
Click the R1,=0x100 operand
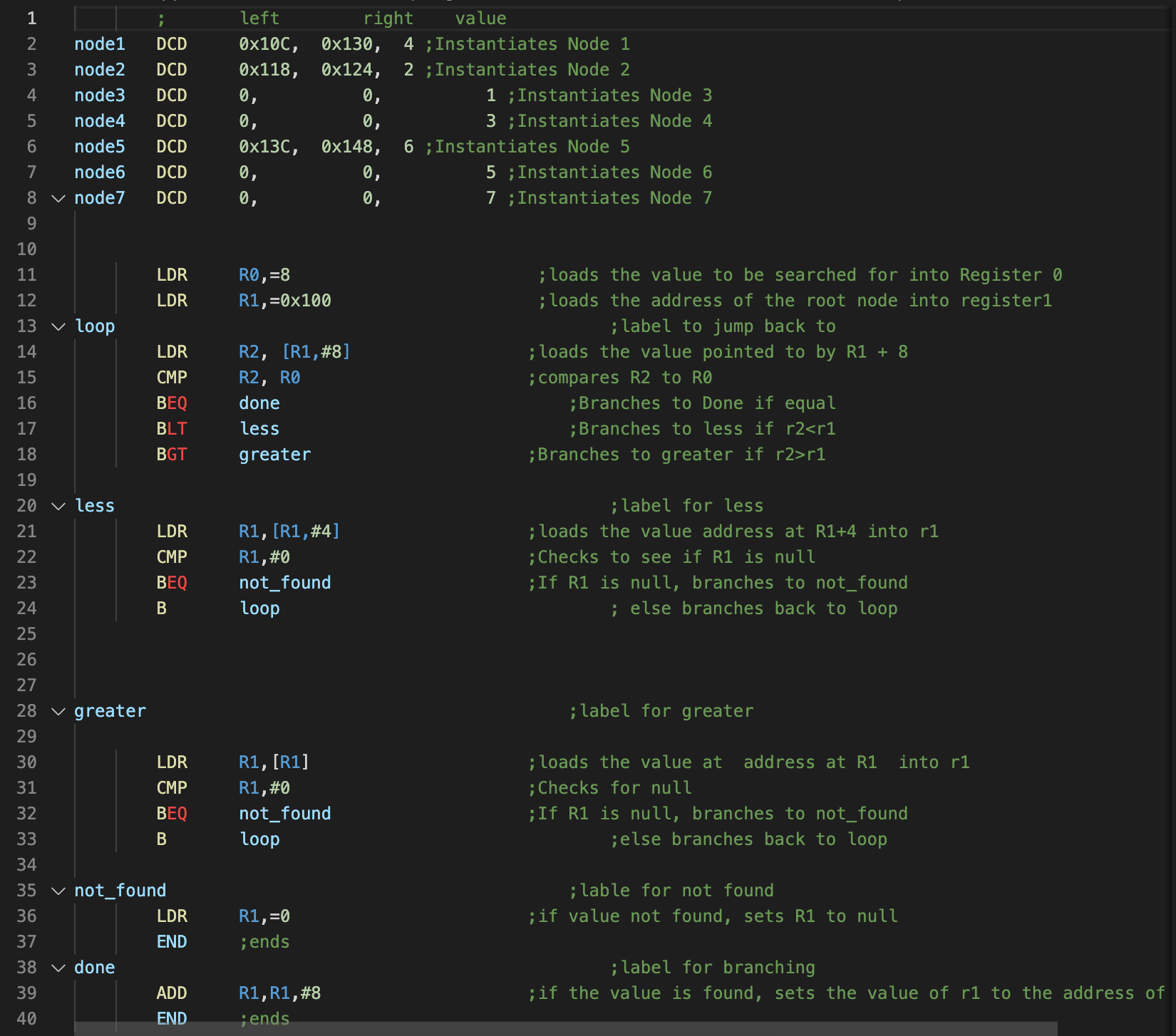point(285,301)
